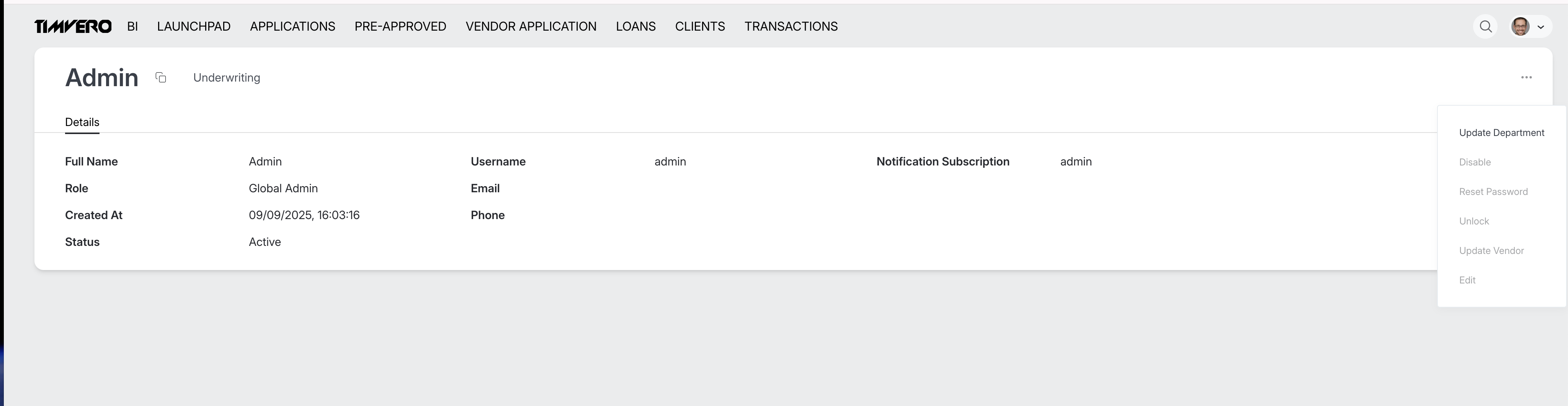1568x406 pixels.
Task: Open the Applications section
Action: (292, 26)
